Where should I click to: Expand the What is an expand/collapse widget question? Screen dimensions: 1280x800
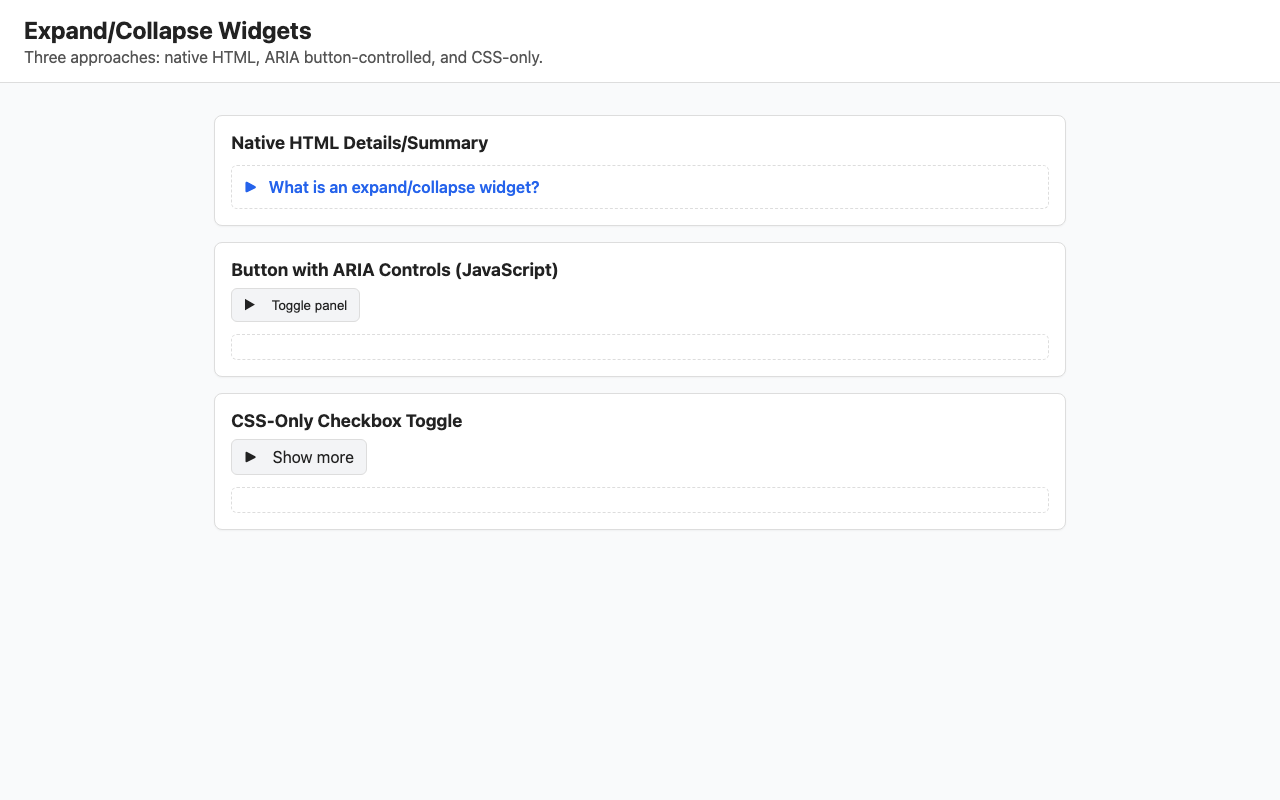[404, 187]
